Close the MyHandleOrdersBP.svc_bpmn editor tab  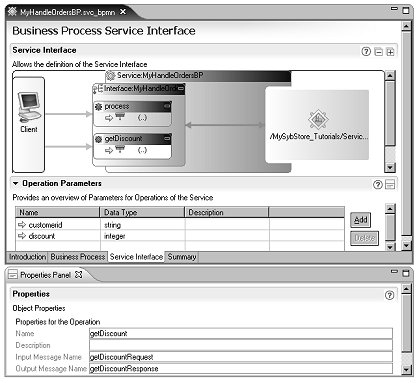click(x=123, y=12)
